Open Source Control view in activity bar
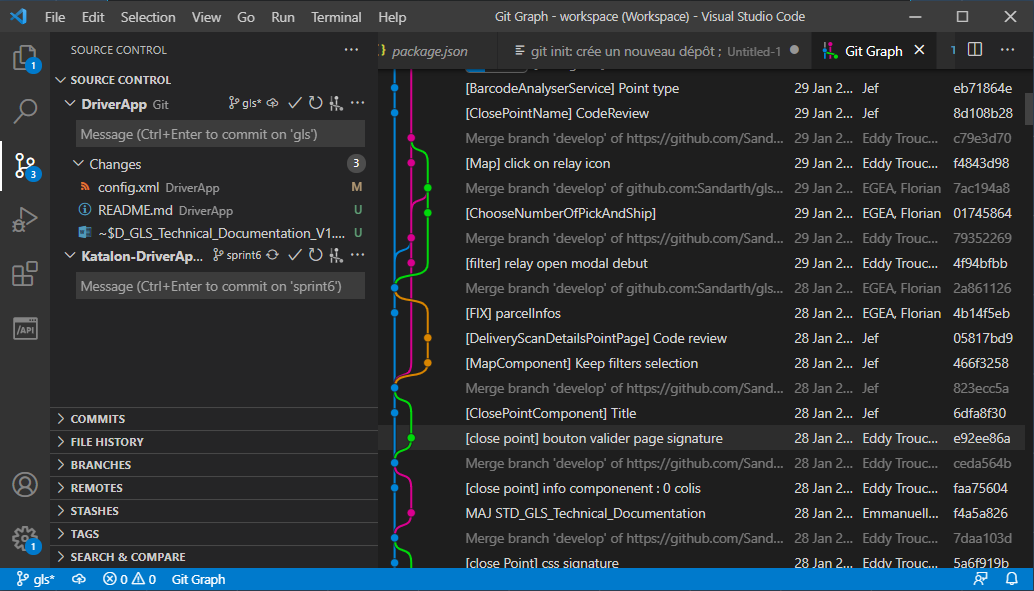The width and height of the screenshot is (1034, 591). point(25,166)
